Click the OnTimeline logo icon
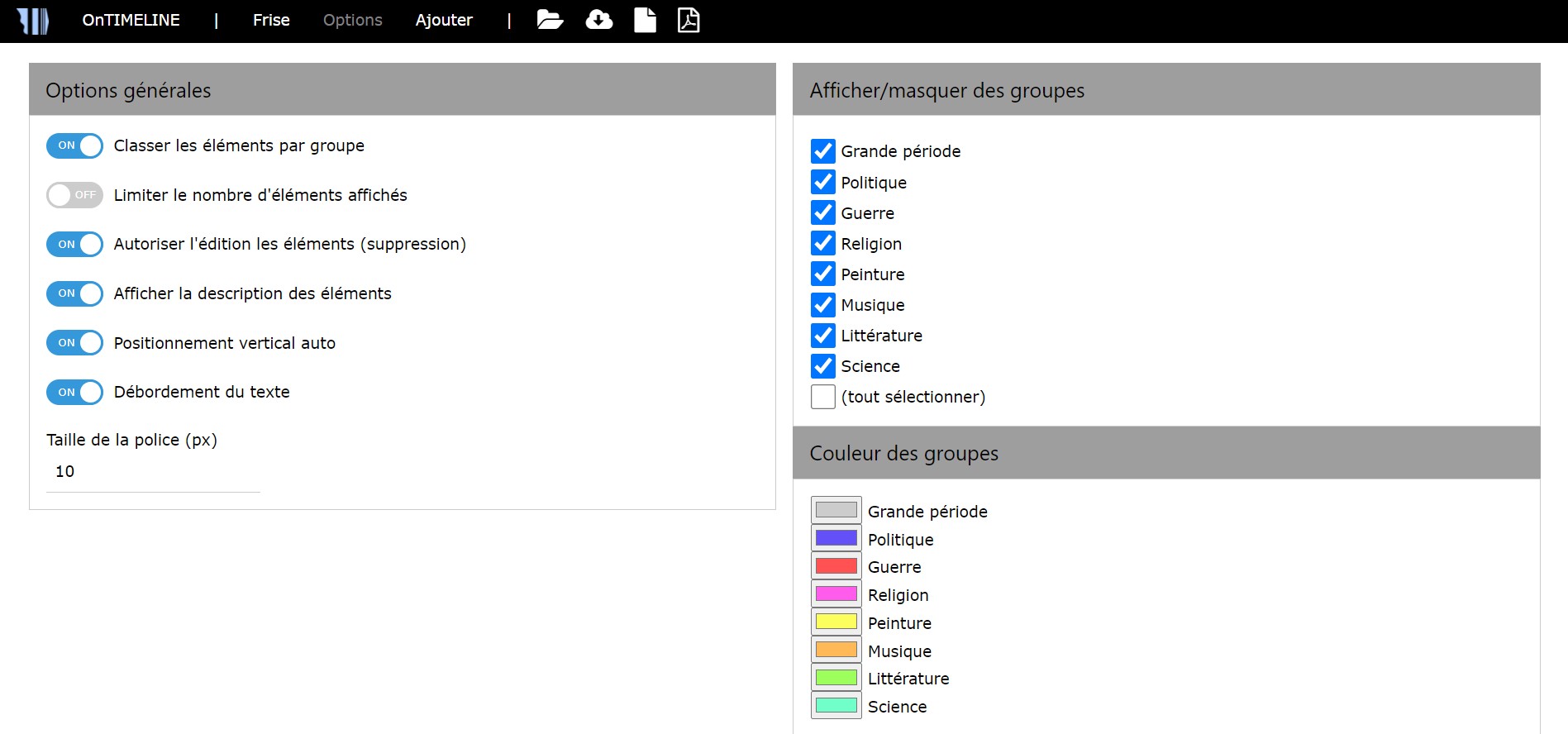Screen dimensions: 1568x734 tap(33, 21)
